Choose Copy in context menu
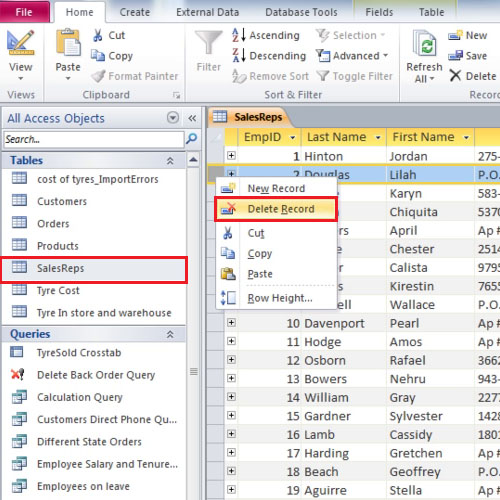Viewport: 500px width, 500px height. (276, 254)
